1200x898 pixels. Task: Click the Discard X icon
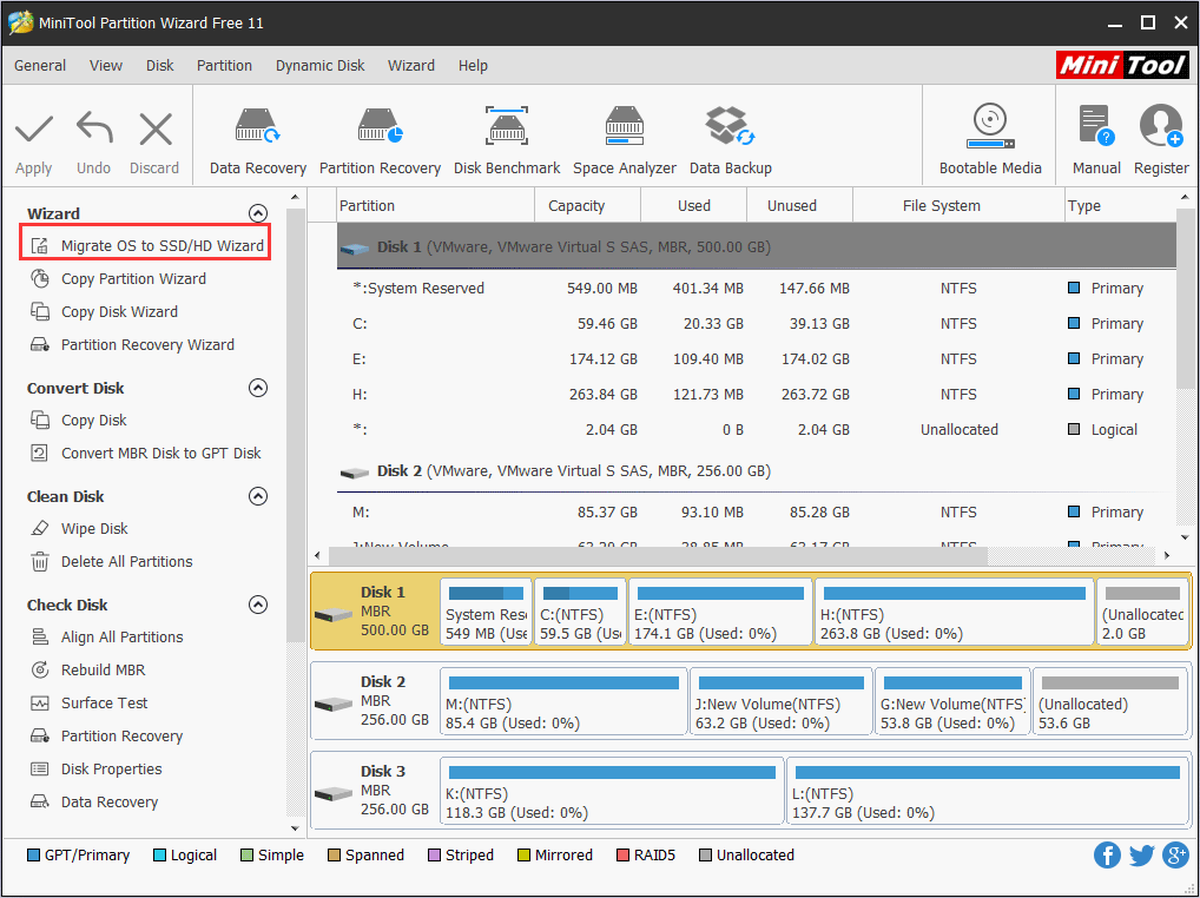155,129
